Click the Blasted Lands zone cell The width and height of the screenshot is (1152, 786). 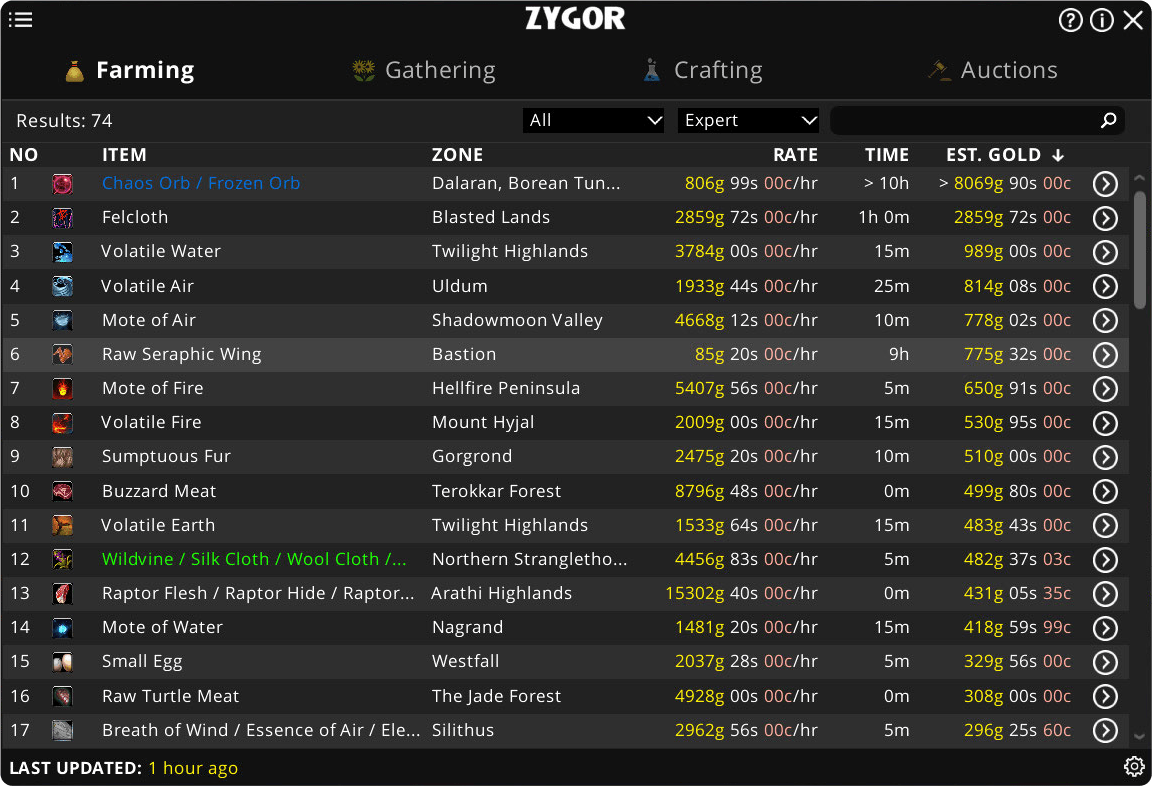pos(491,217)
